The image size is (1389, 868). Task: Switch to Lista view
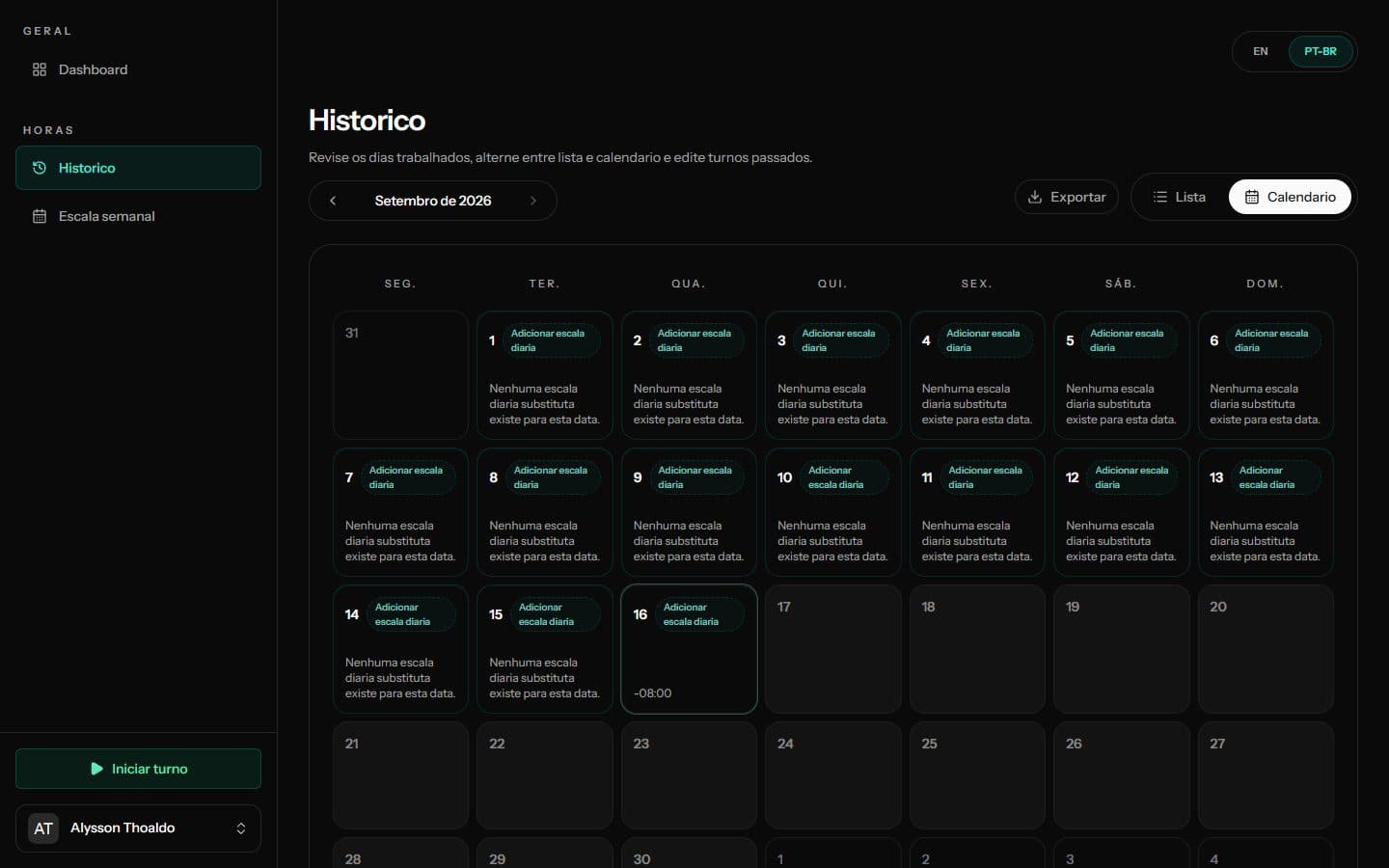click(x=1179, y=197)
